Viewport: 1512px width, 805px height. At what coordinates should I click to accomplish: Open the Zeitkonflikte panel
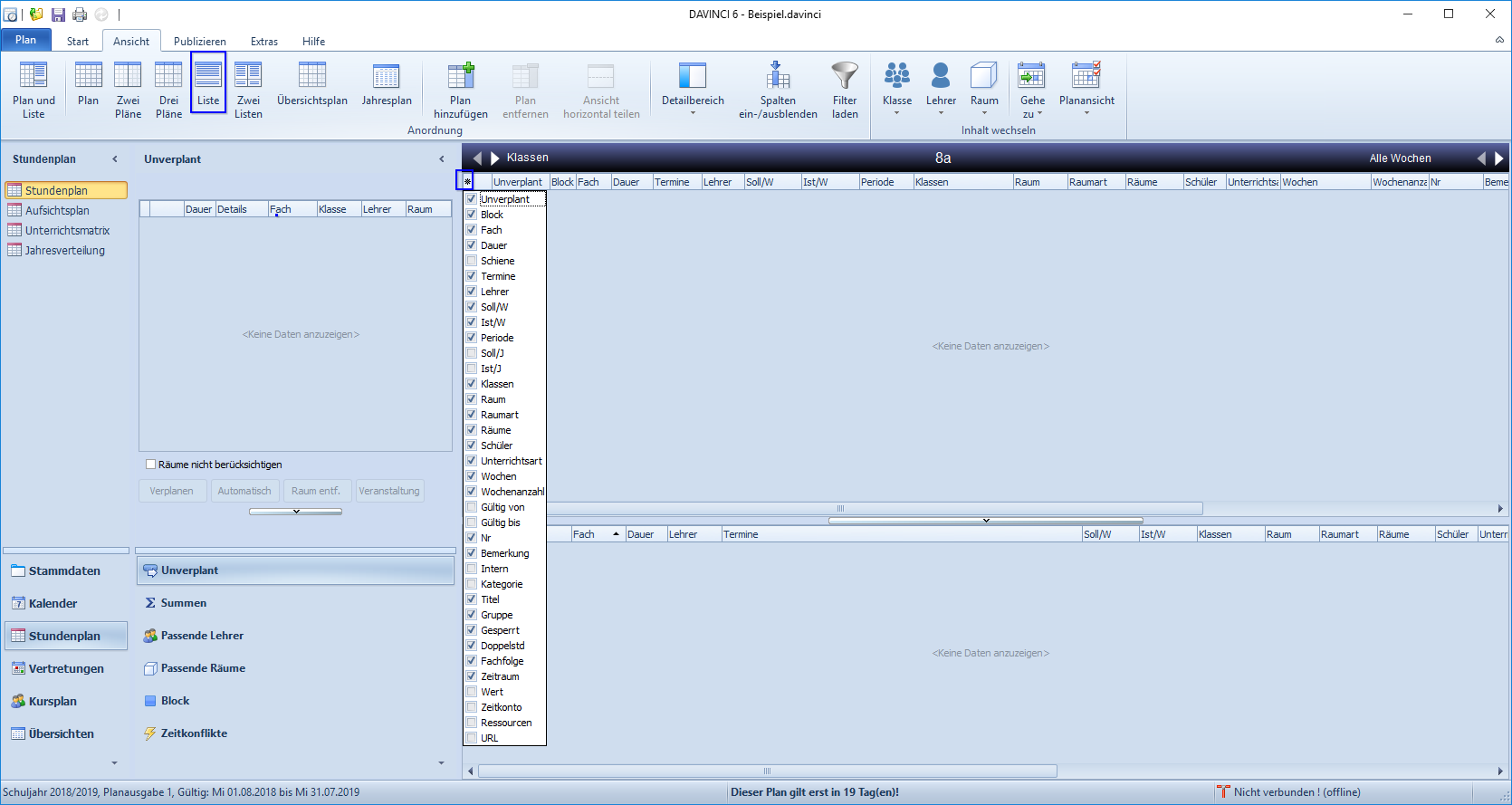(x=295, y=733)
